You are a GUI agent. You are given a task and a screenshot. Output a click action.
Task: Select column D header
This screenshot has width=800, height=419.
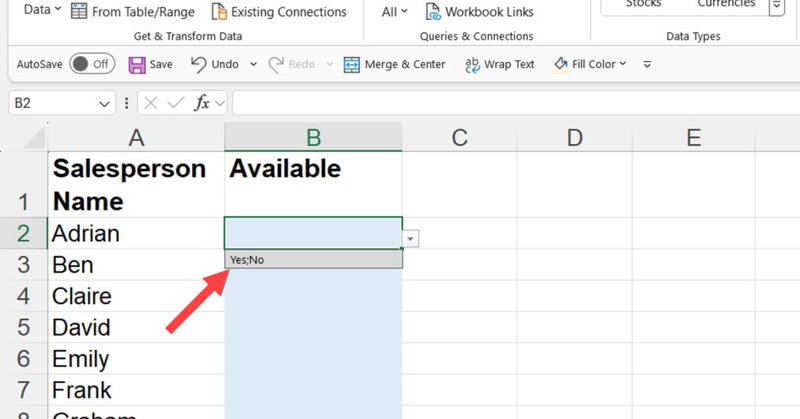click(574, 137)
